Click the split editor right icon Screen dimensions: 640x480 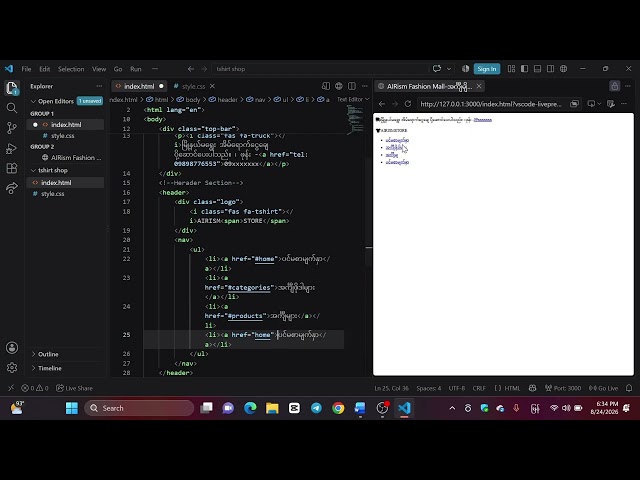point(351,86)
